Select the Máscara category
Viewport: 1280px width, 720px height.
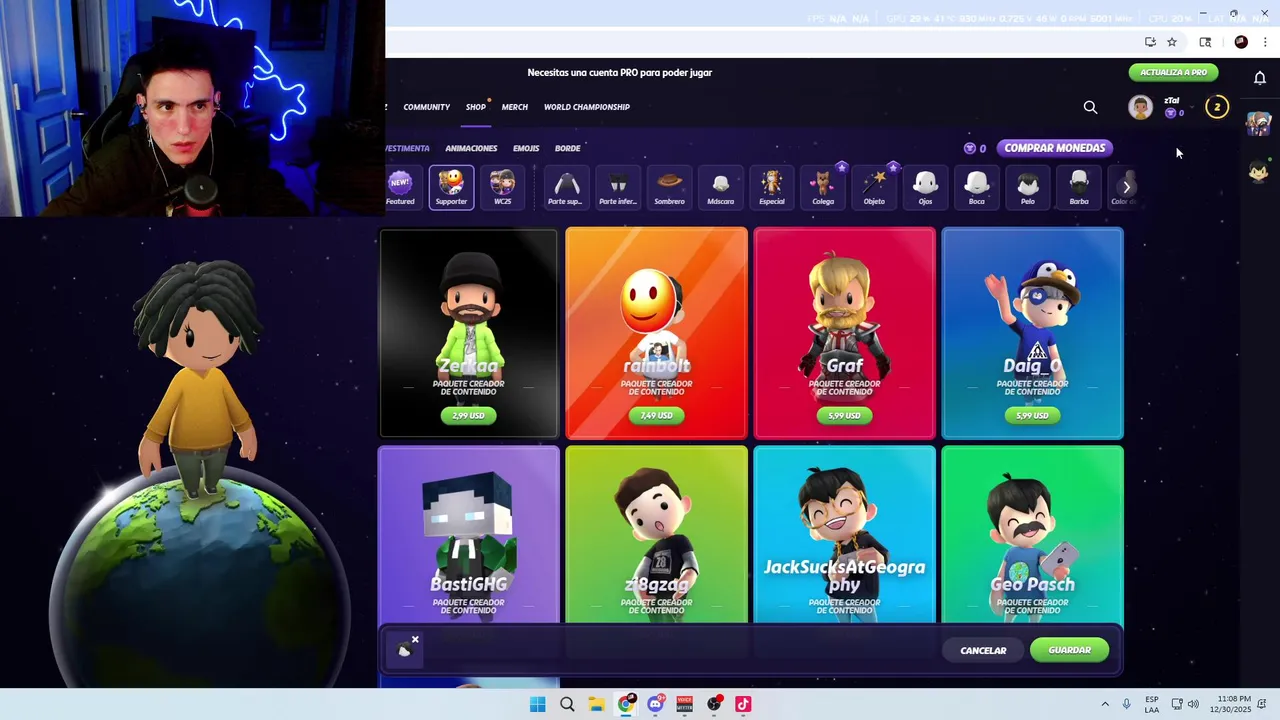click(x=720, y=187)
